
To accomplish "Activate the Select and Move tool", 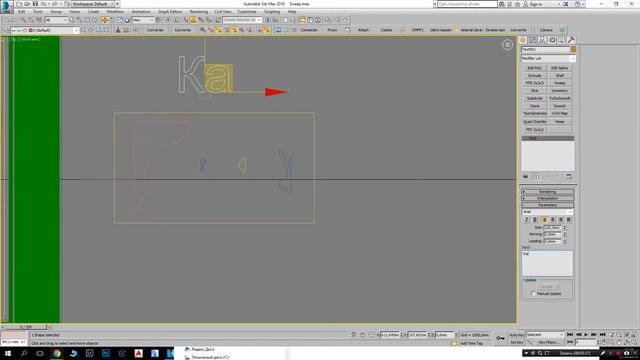I will click(104, 20).
